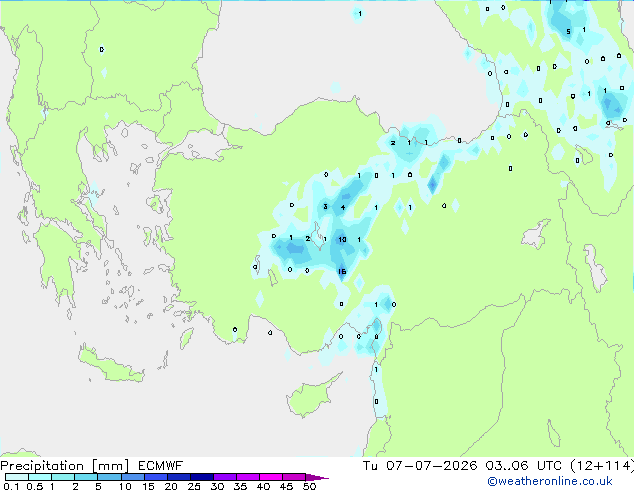Click the over-50 arrow tip of the legend
This screenshot has height=490, width=634.
[x=317, y=477]
